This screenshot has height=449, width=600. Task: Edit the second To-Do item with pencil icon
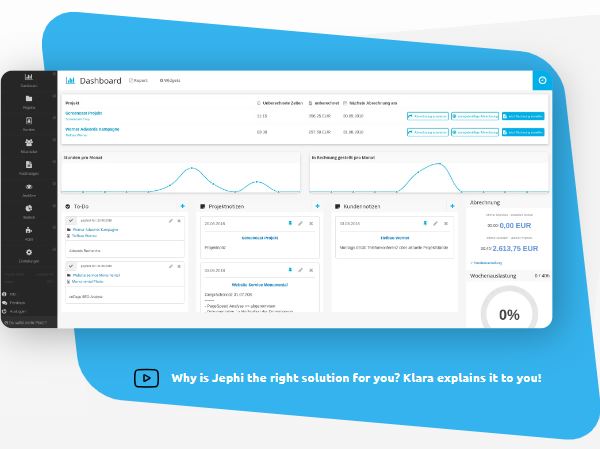[171, 266]
